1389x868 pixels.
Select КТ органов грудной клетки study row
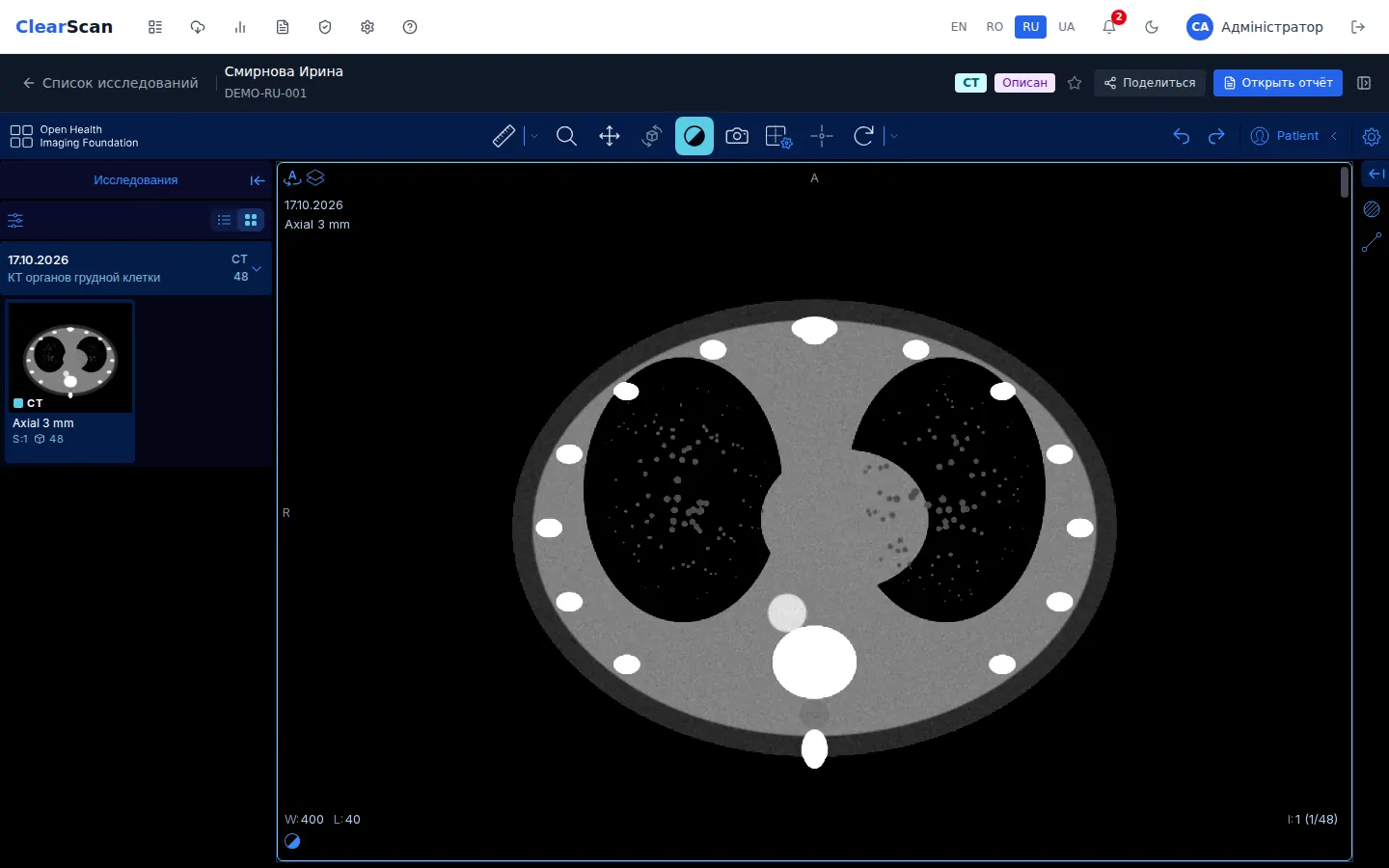tap(136, 268)
